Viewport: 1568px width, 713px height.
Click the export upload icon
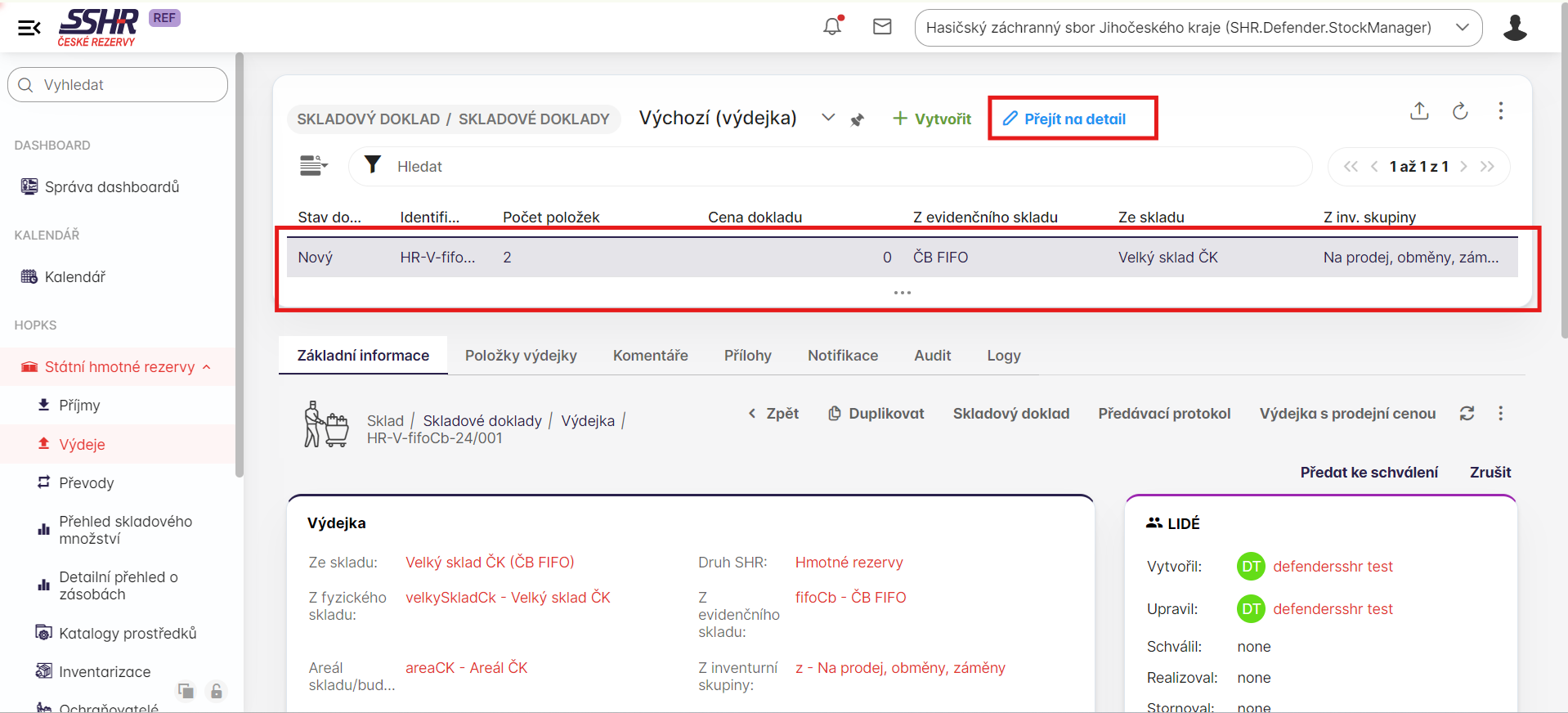1419,111
